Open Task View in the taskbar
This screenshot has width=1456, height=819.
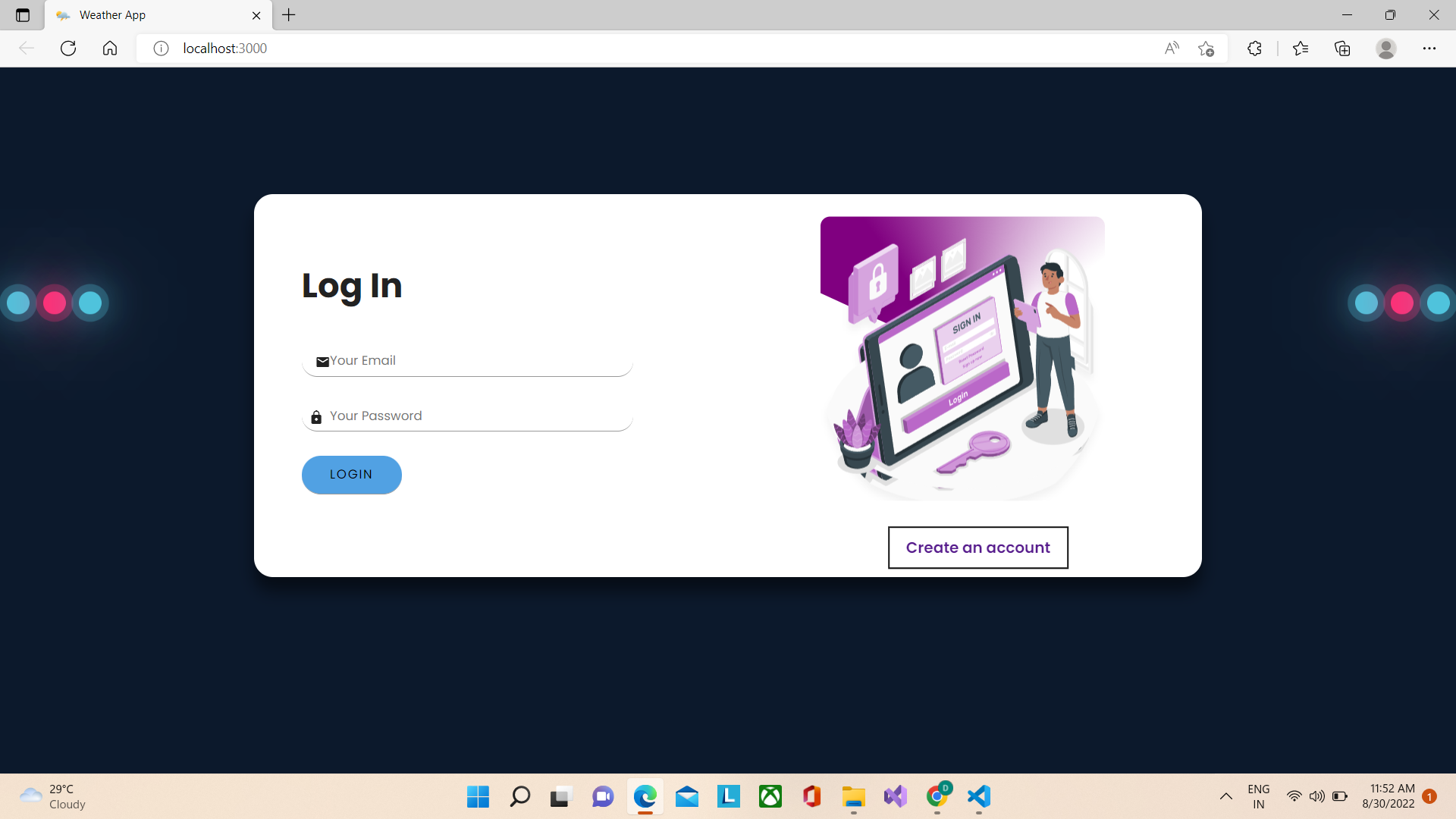click(x=560, y=797)
